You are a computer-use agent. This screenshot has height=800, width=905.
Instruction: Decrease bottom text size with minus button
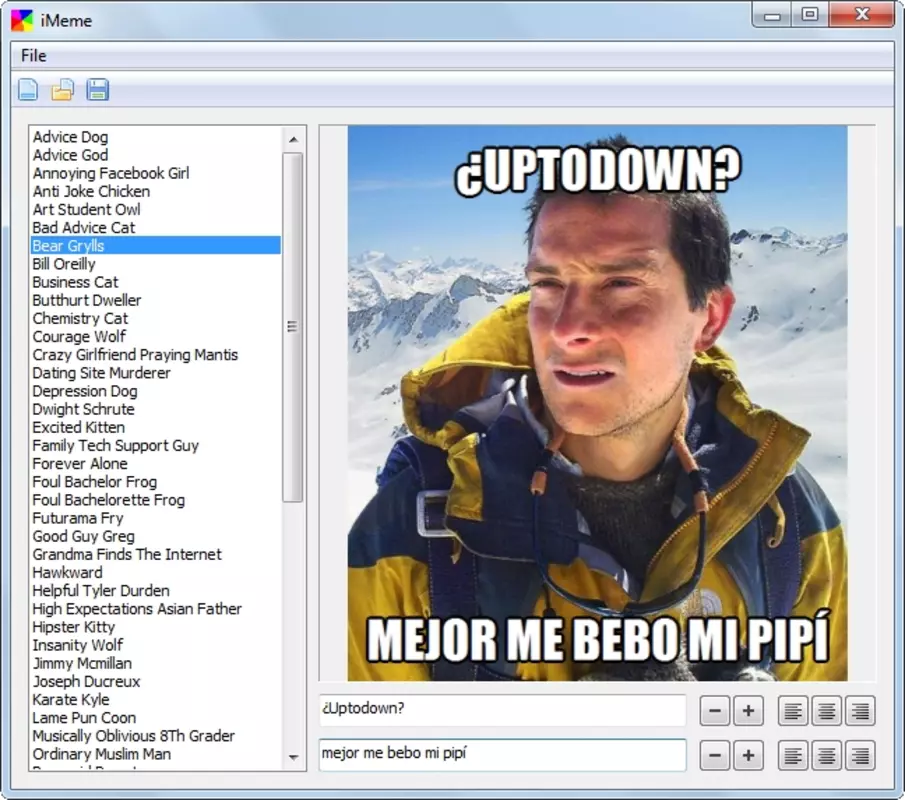tap(715, 756)
